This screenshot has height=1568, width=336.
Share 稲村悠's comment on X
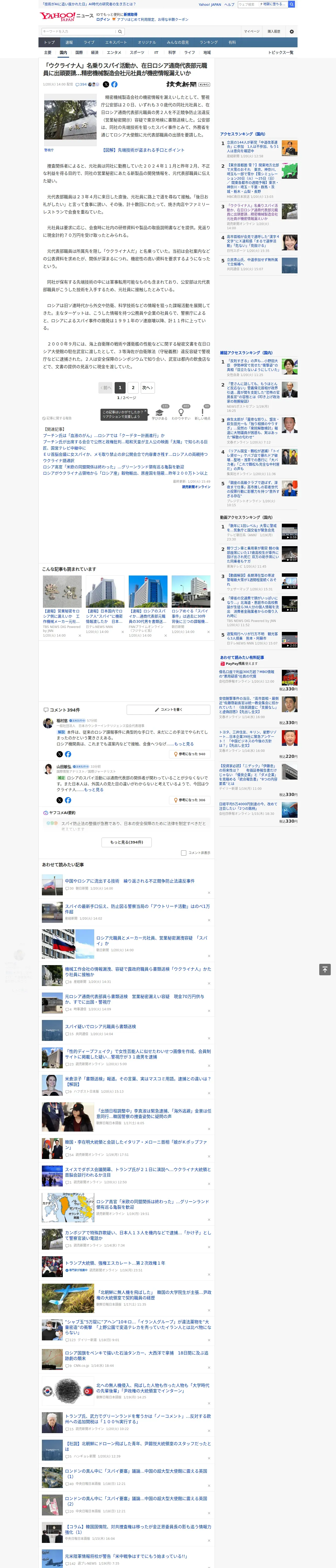[x=60, y=754]
